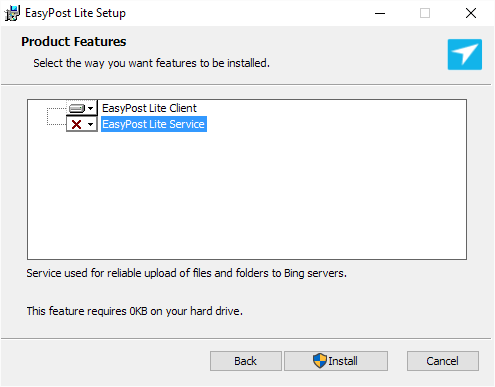The width and height of the screenshot is (495, 387).
Task: Click the hard drive icon beside EasyPost Lite Client
Action: 77,108
